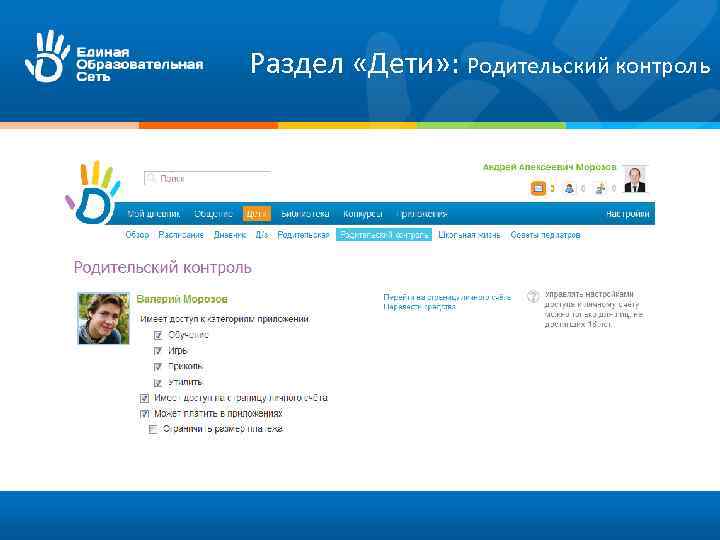Click the messages envelope icon in the header
The width and height of the screenshot is (720, 540).
pos(538,188)
